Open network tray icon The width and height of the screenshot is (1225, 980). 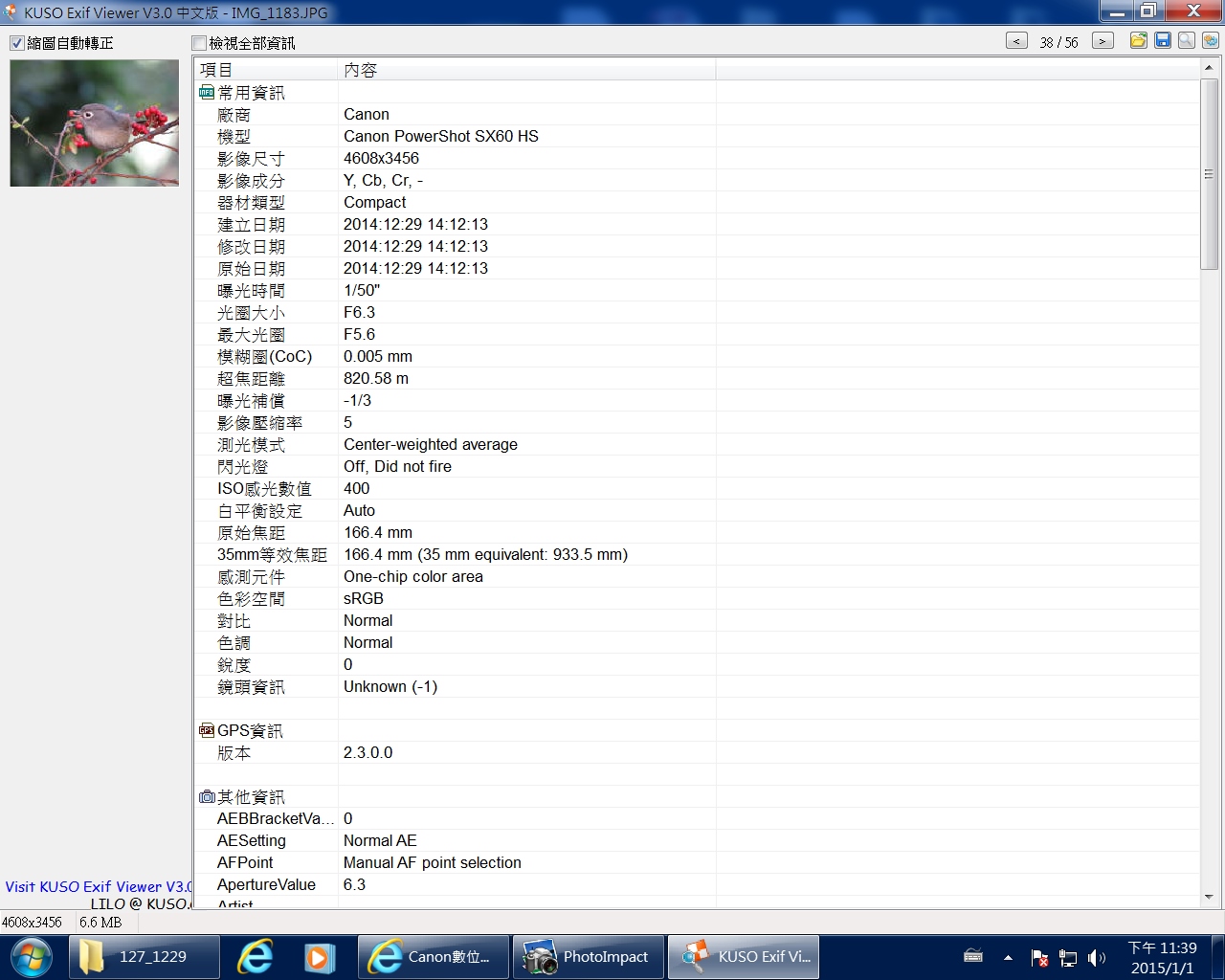[x=1068, y=958]
